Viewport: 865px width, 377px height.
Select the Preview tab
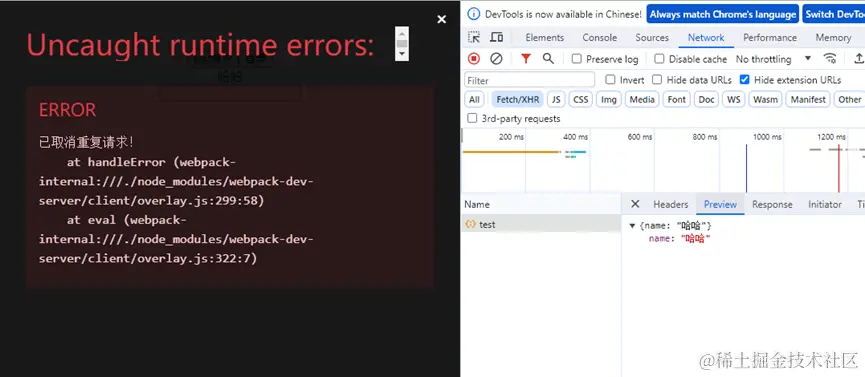click(720, 204)
